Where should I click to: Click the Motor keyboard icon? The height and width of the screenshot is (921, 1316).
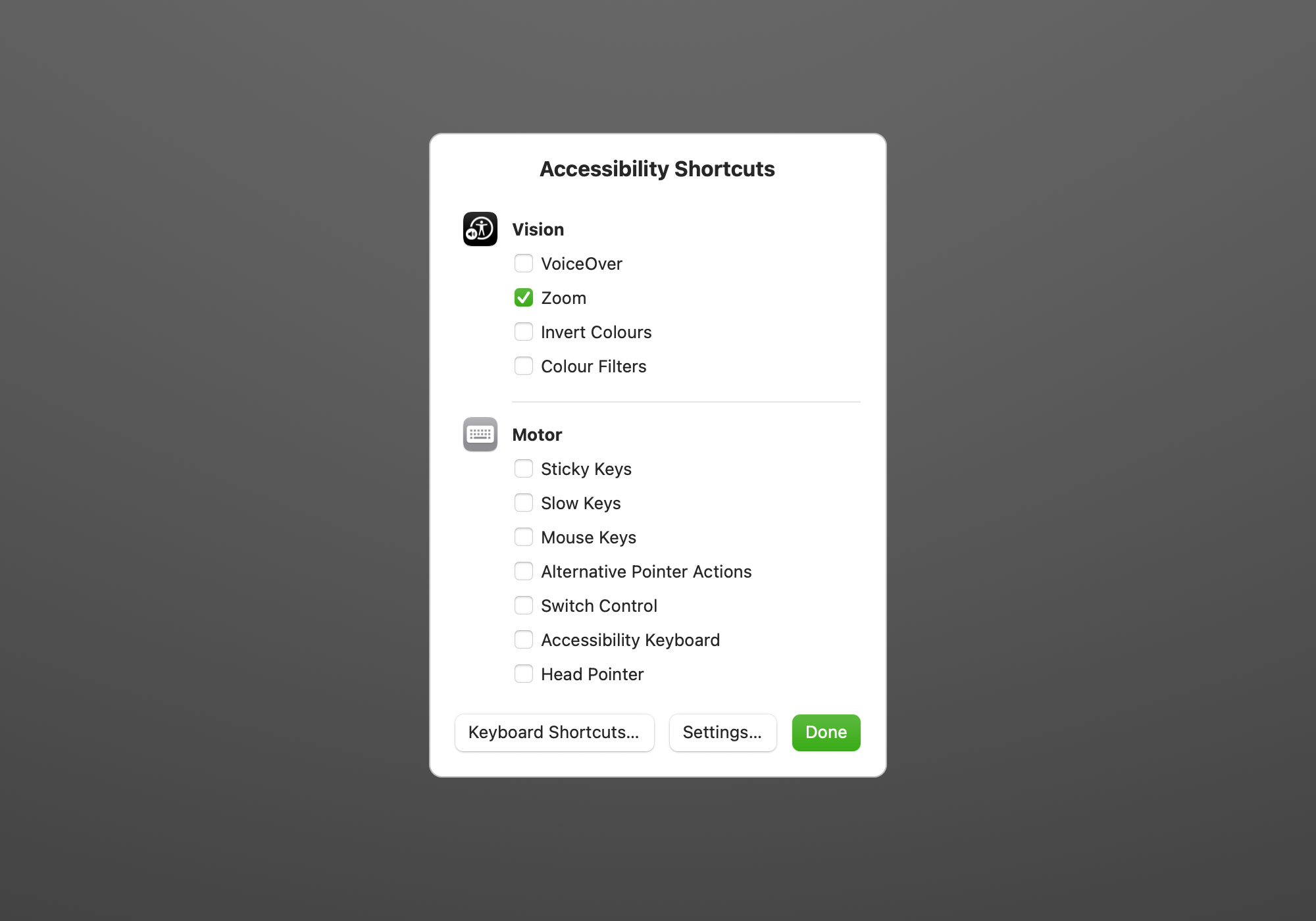tap(480, 434)
